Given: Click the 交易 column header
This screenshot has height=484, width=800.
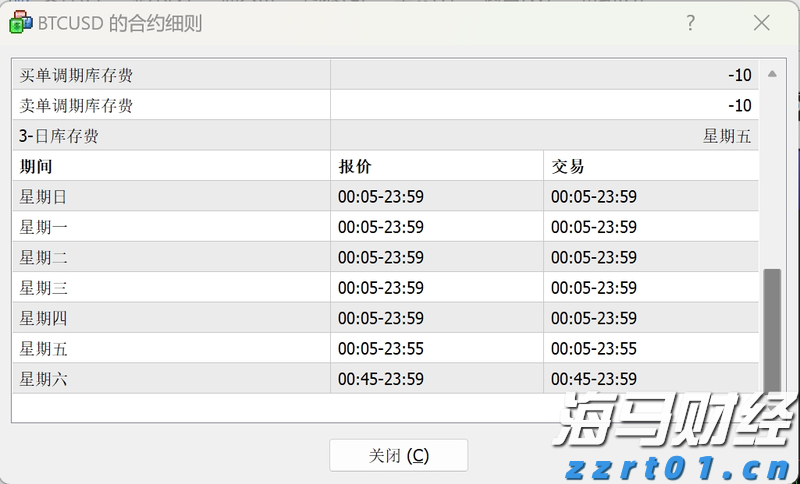Looking at the screenshot, I should [568, 166].
